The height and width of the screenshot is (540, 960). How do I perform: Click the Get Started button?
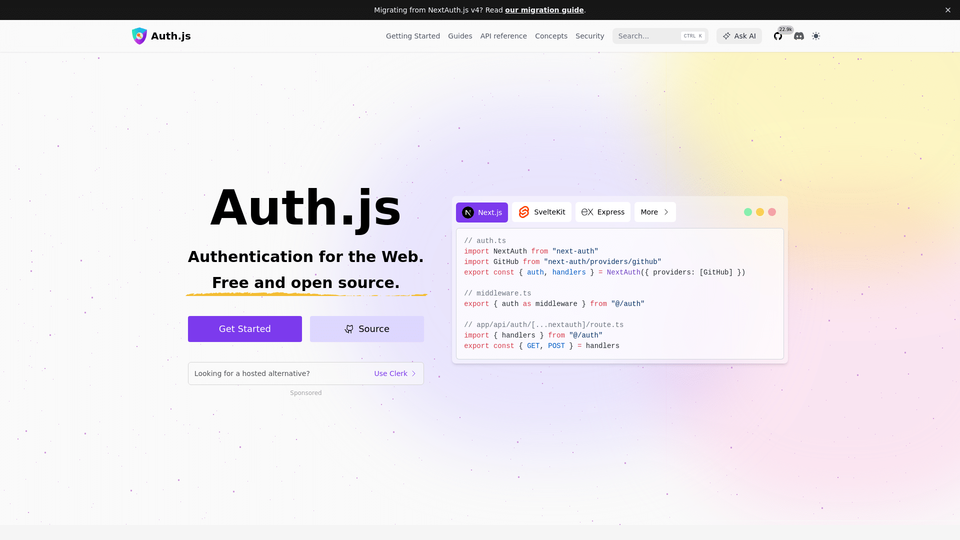pyautogui.click(x=245, y=329)
